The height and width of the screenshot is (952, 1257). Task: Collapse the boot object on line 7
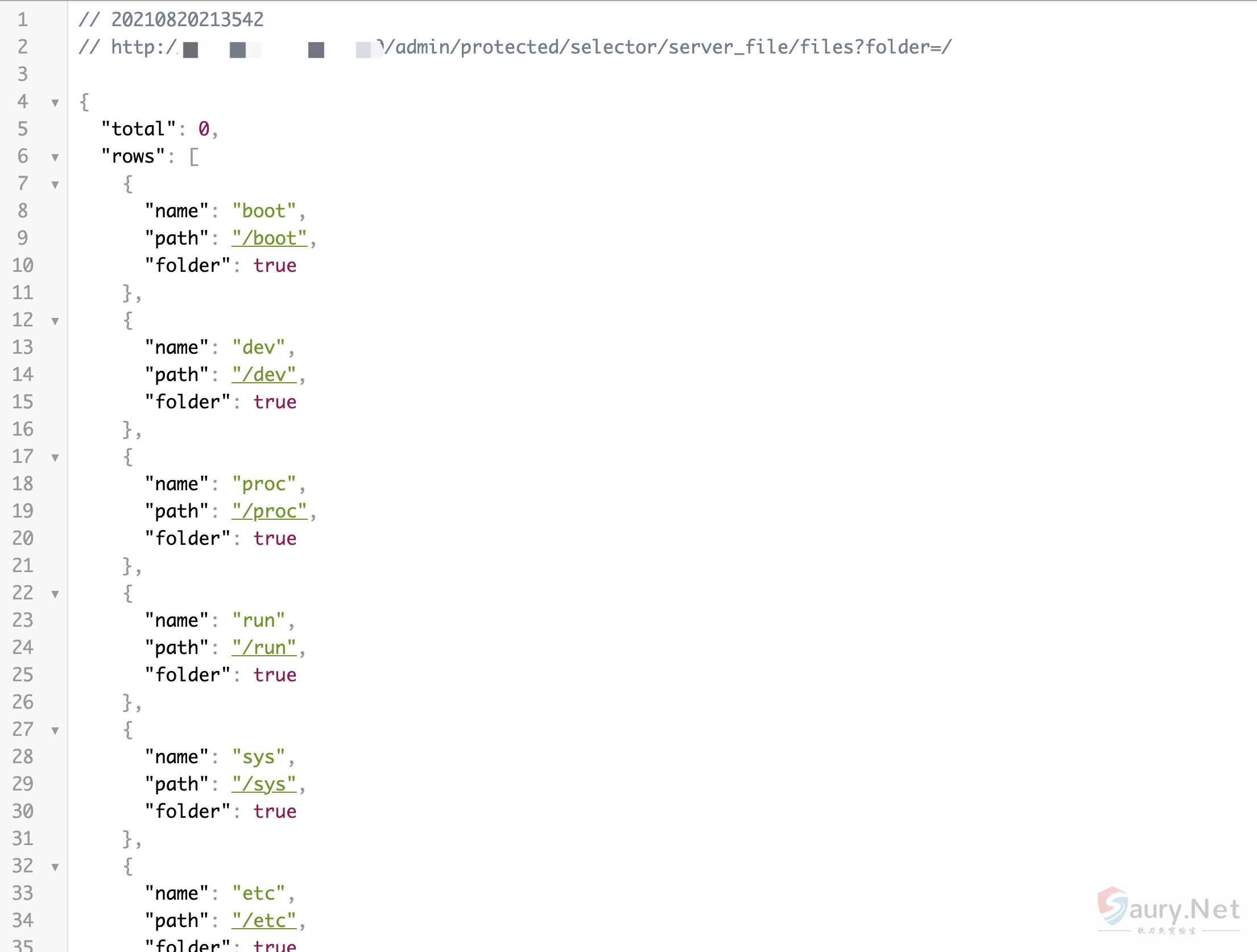pyautogui.click(x=55, y=185)
